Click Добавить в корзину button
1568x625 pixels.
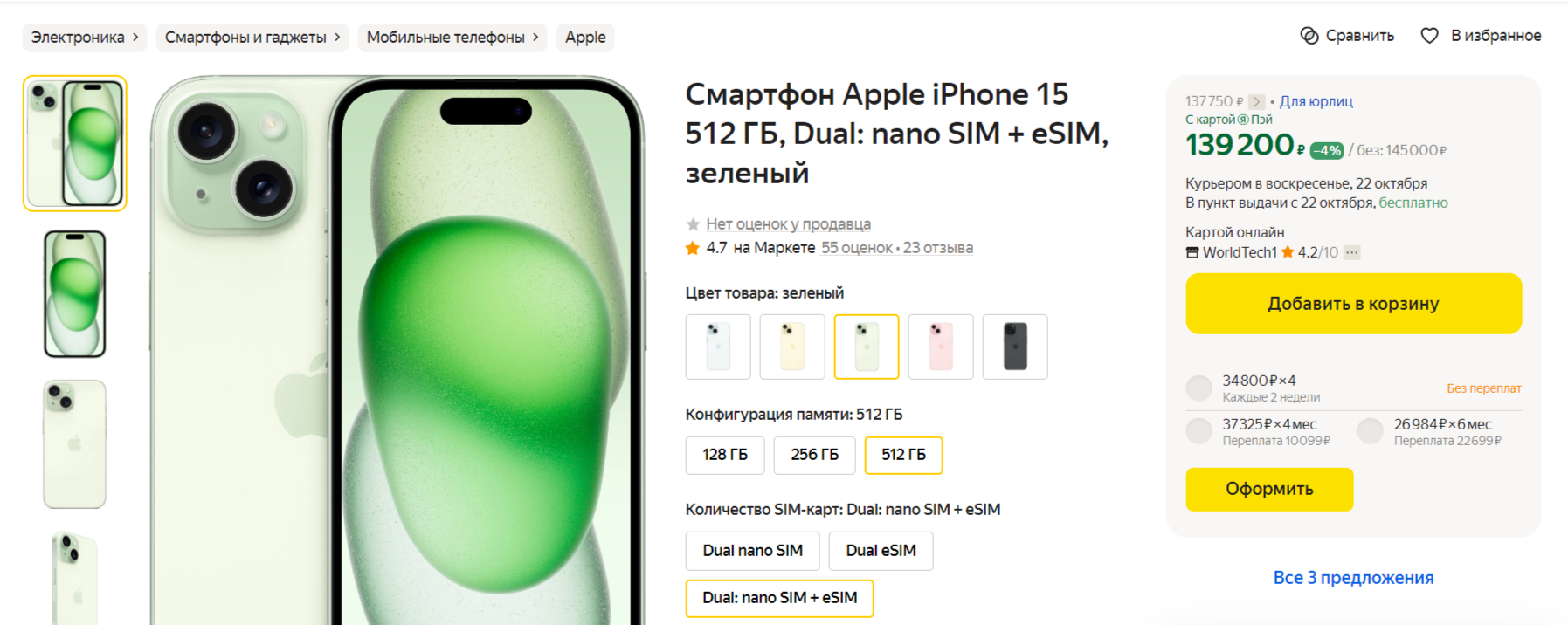coord(1353,304)
